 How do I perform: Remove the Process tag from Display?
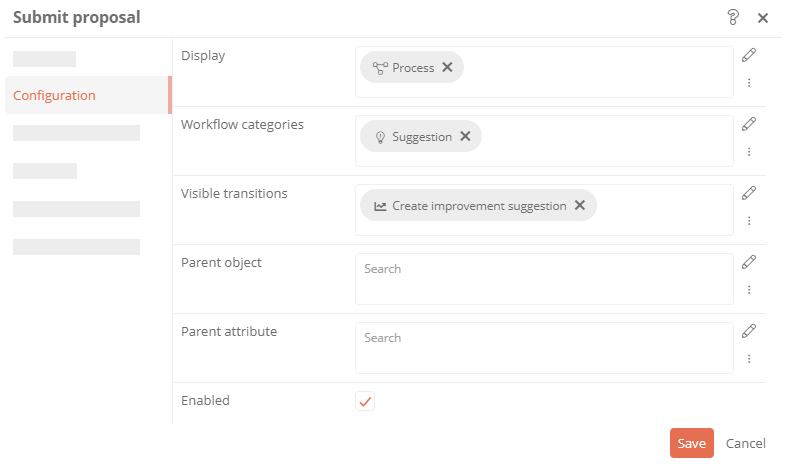pyautogui.click(x=447, y=67)
